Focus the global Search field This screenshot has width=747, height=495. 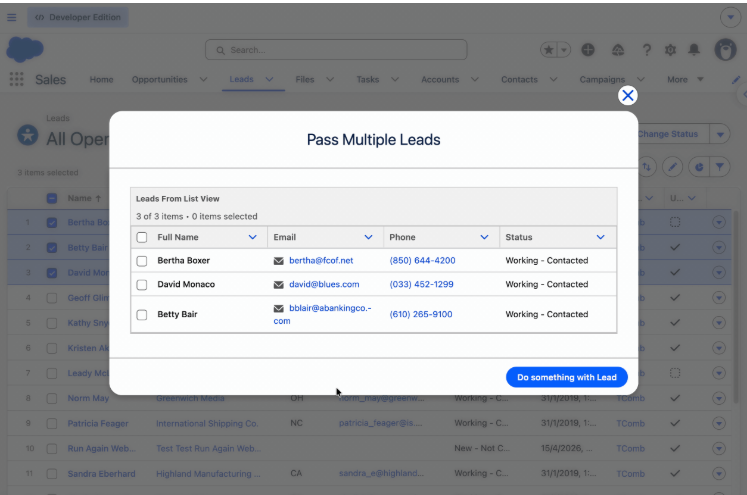point(336,50)
